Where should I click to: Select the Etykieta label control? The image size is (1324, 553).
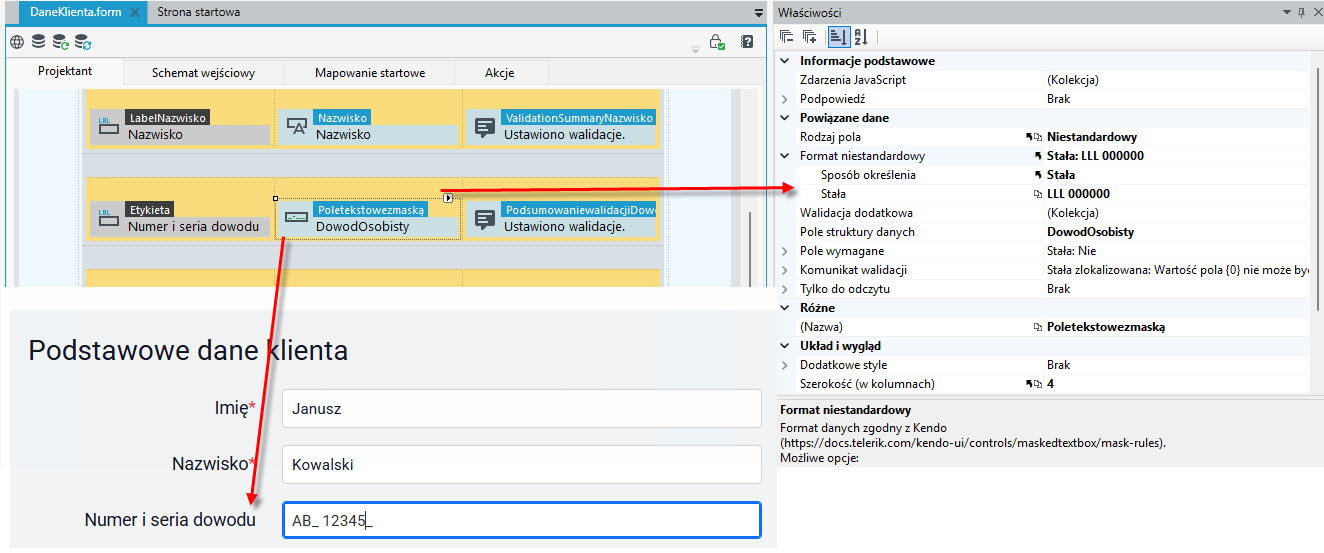[x=180, y=218]
